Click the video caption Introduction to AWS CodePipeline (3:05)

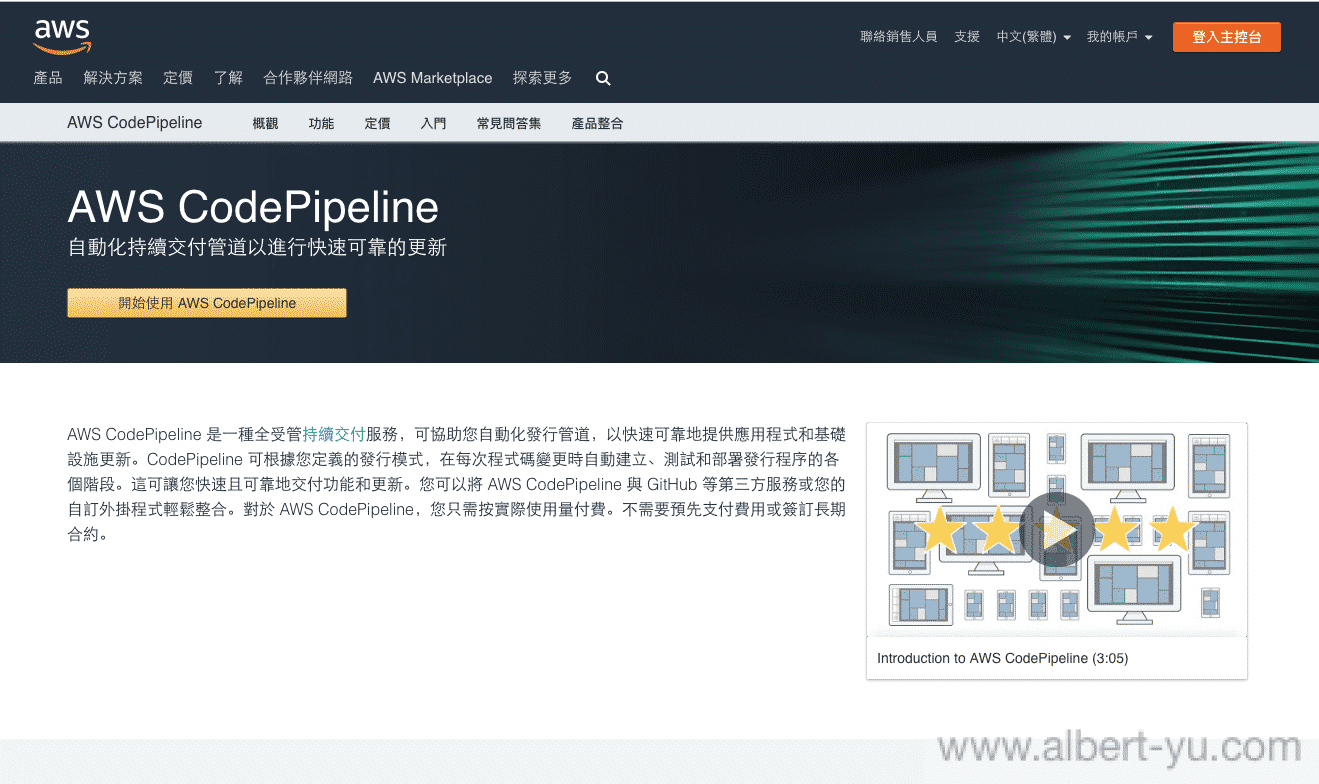pos(1002,658)
